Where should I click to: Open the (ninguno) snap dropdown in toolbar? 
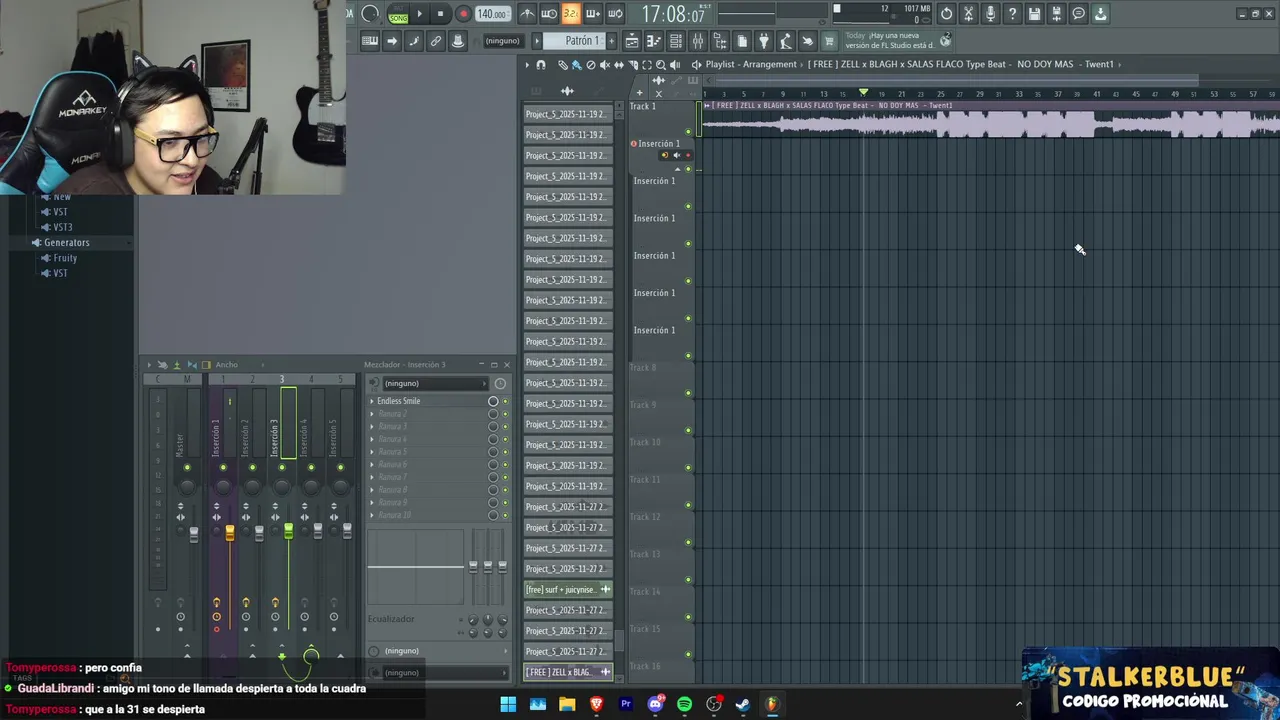tap(502, 41)
